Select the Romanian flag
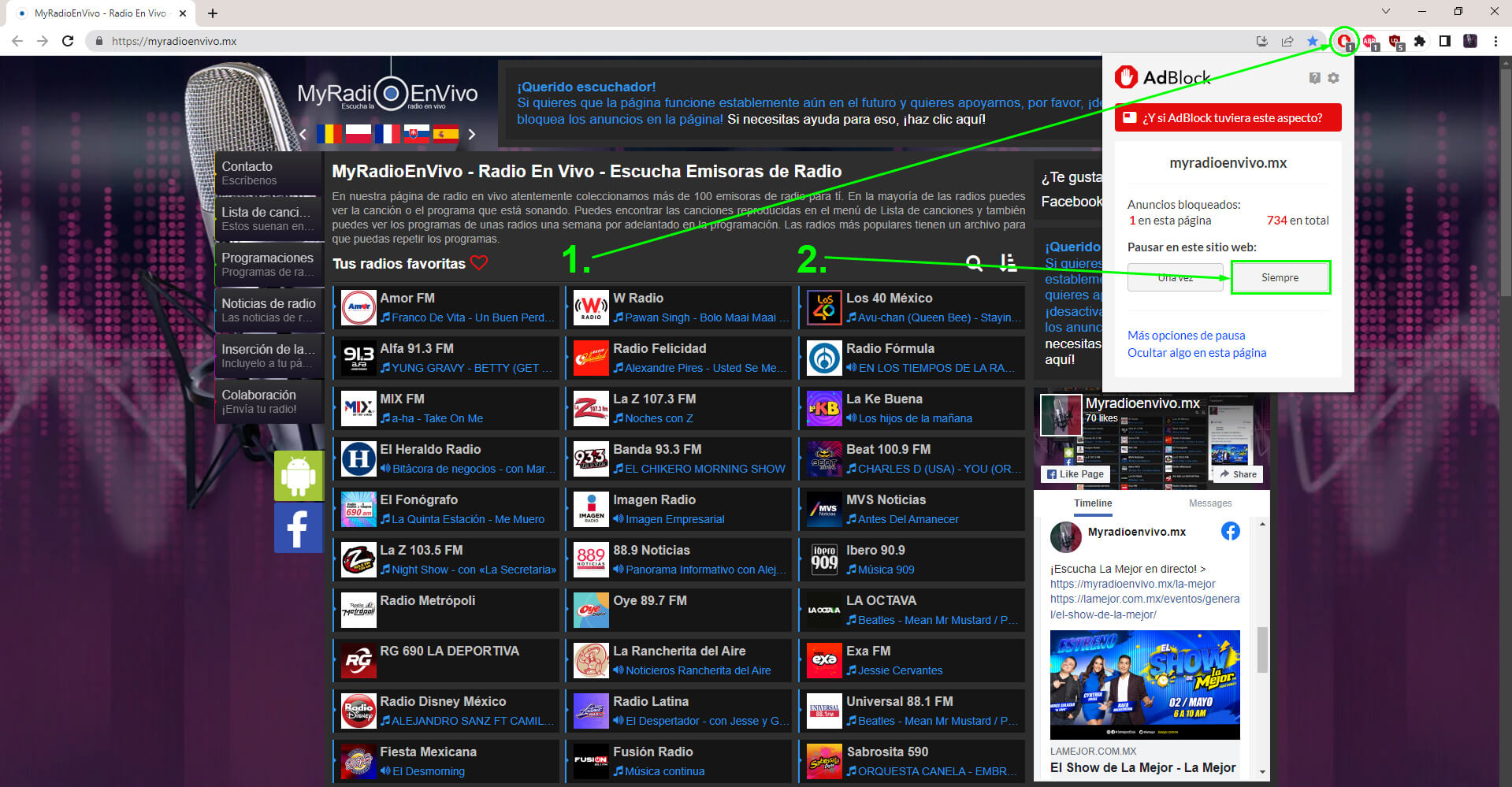Viewport: 1512px width, 787px height. coord(329,134)
